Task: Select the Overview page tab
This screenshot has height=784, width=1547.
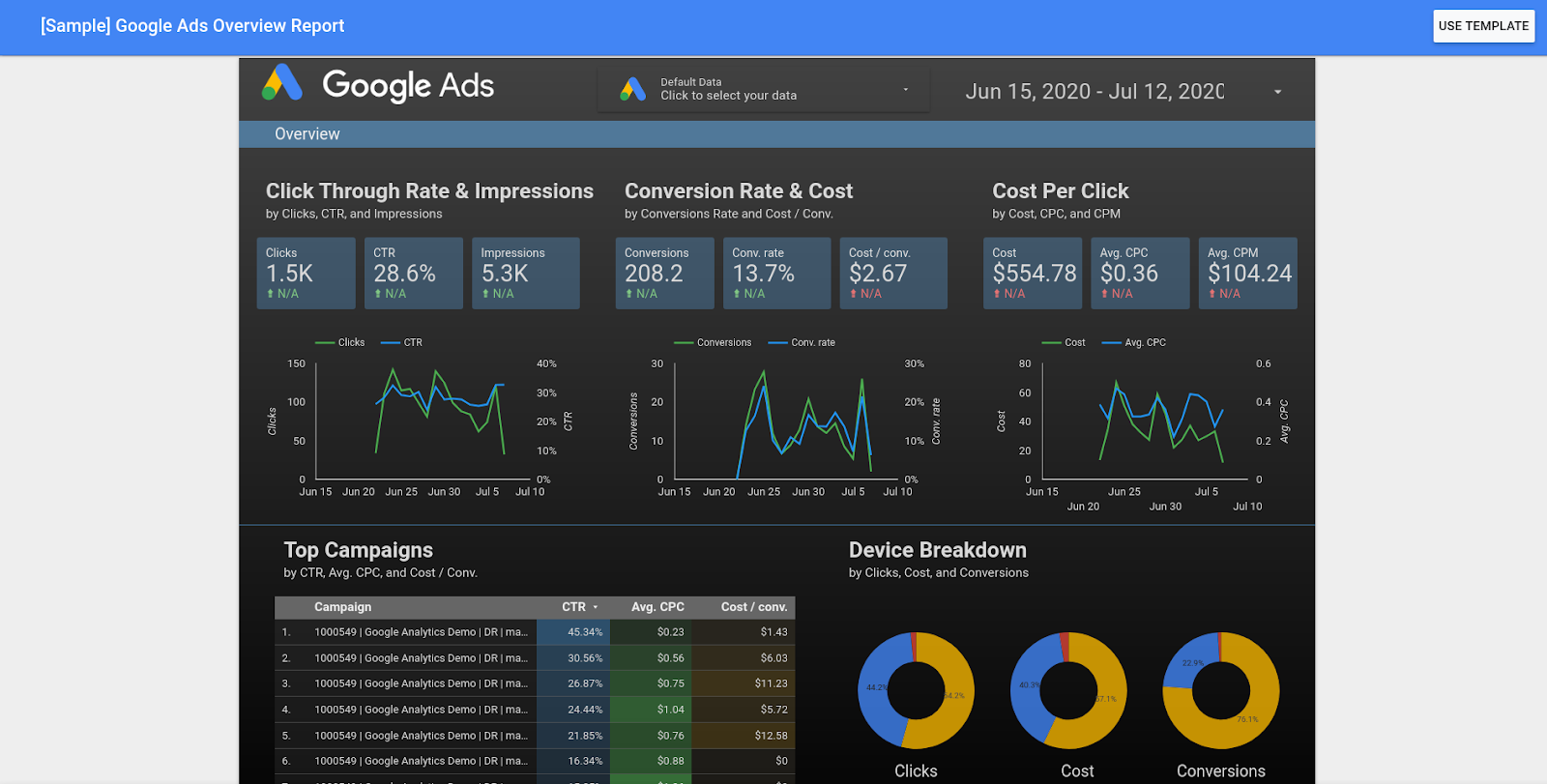Action: [x=307, y=134]
